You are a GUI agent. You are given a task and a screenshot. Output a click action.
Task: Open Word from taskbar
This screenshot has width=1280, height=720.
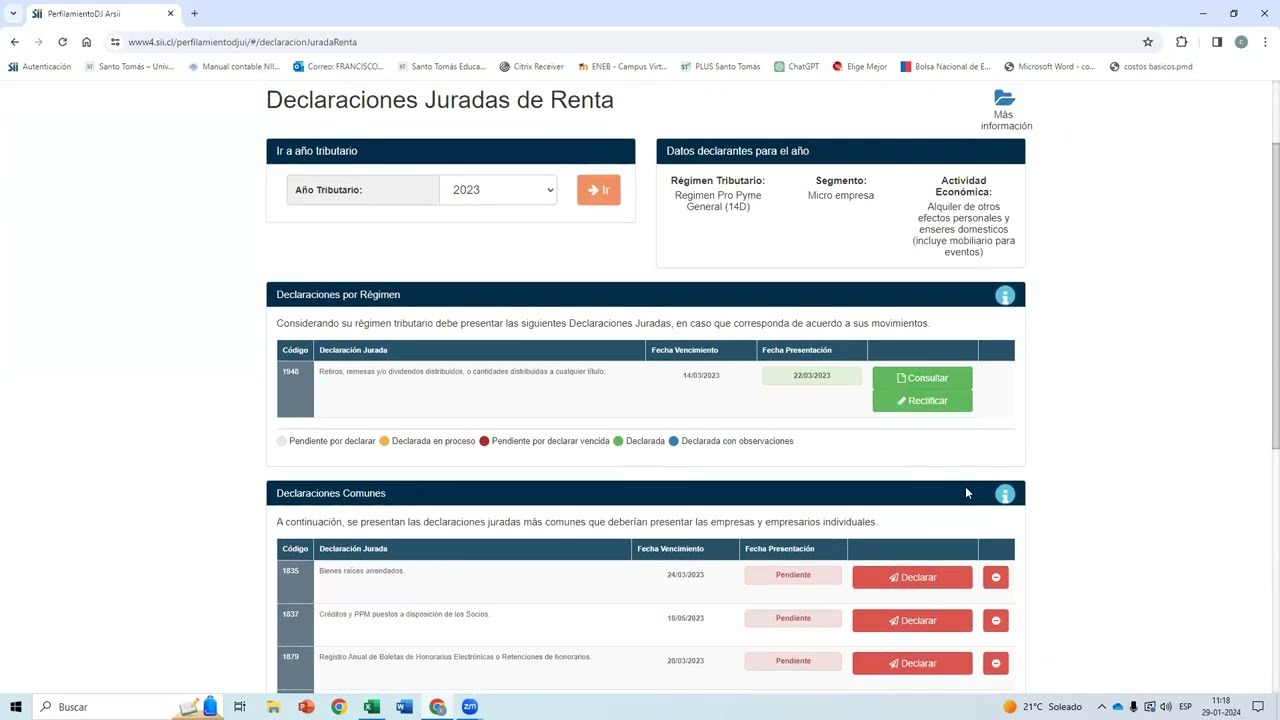(404, 707)
